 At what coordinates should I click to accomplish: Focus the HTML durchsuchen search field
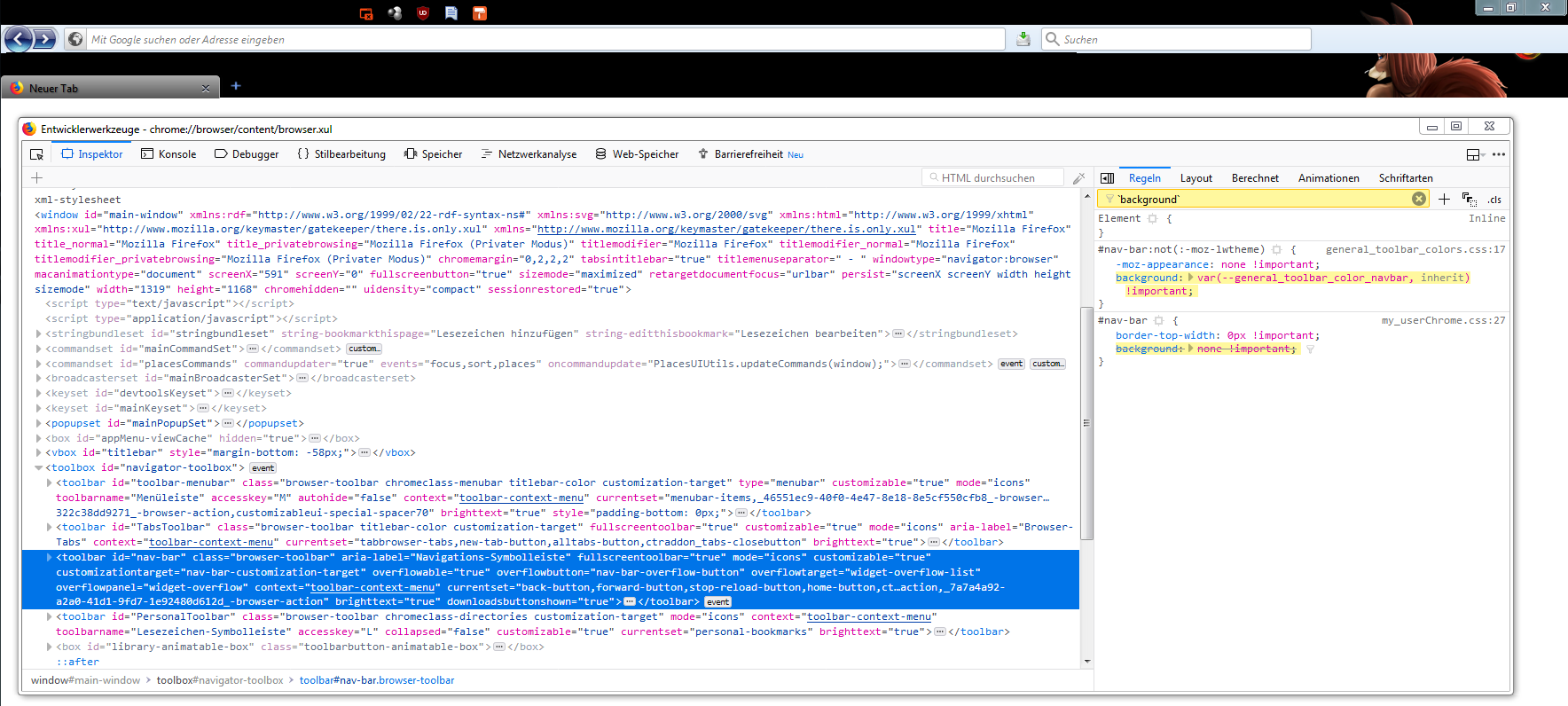[x=992, y=177]
